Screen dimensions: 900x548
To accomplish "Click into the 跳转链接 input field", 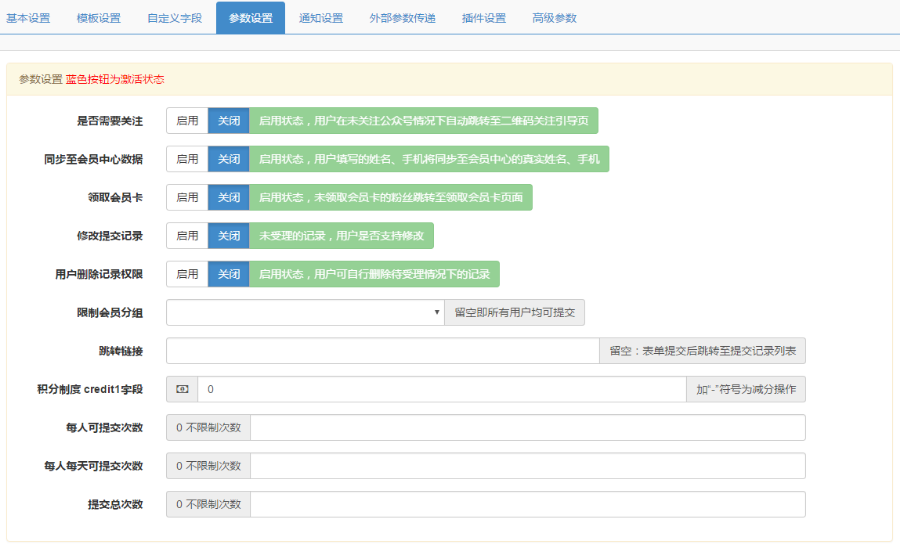I will point(382,351).
